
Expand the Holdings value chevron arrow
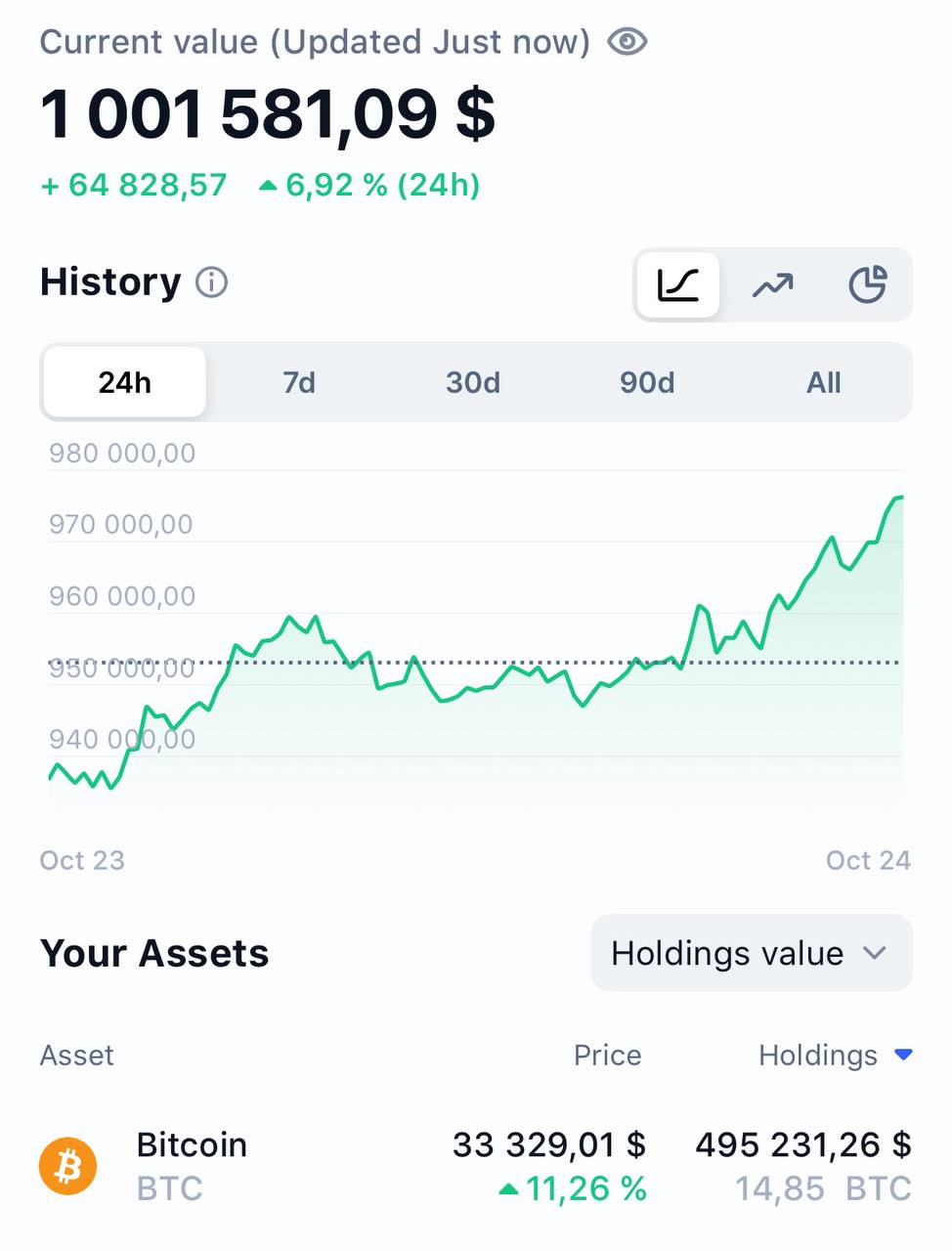[x=875, y=953]
